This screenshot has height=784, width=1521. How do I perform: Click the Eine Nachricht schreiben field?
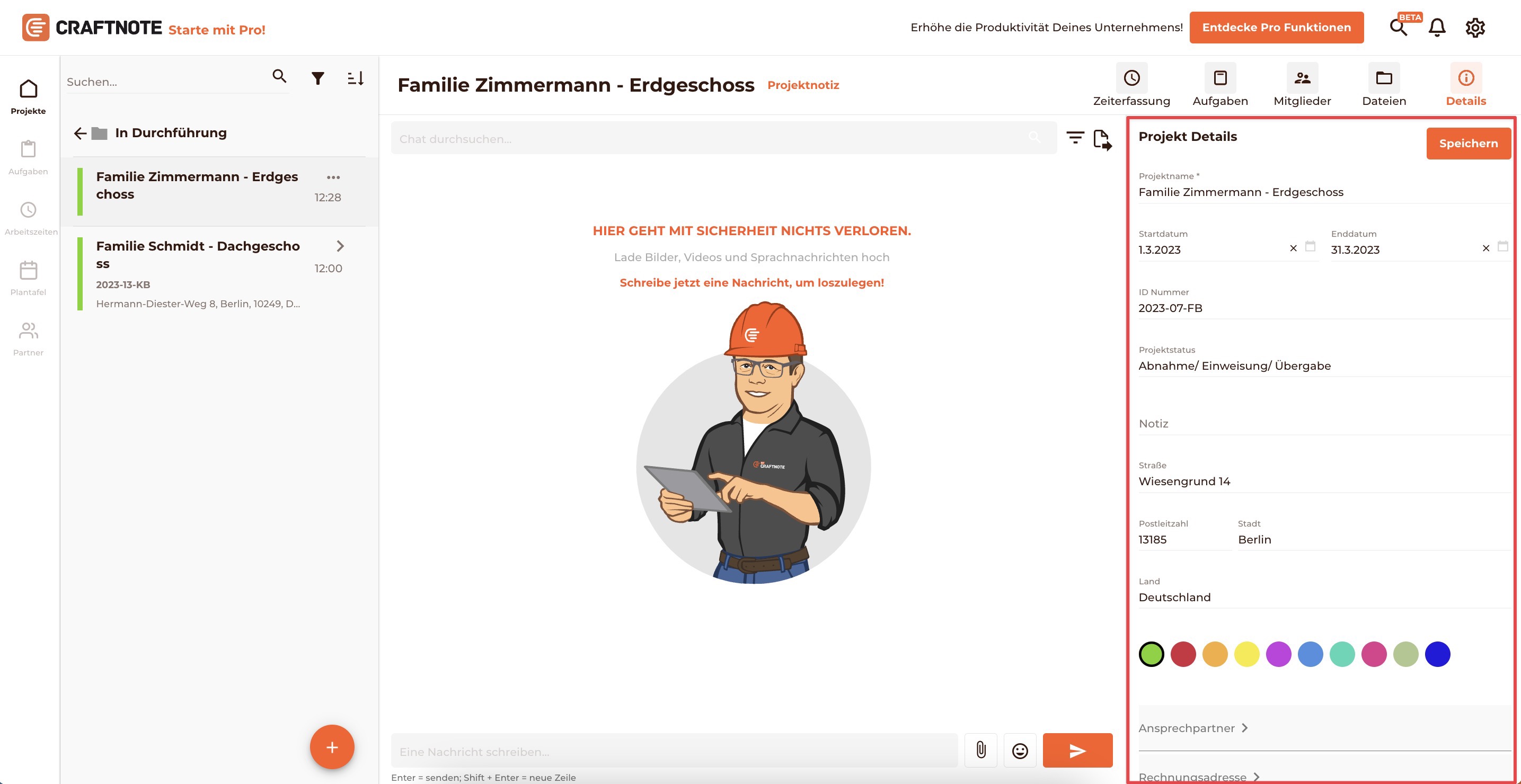(x=674, y=751)
